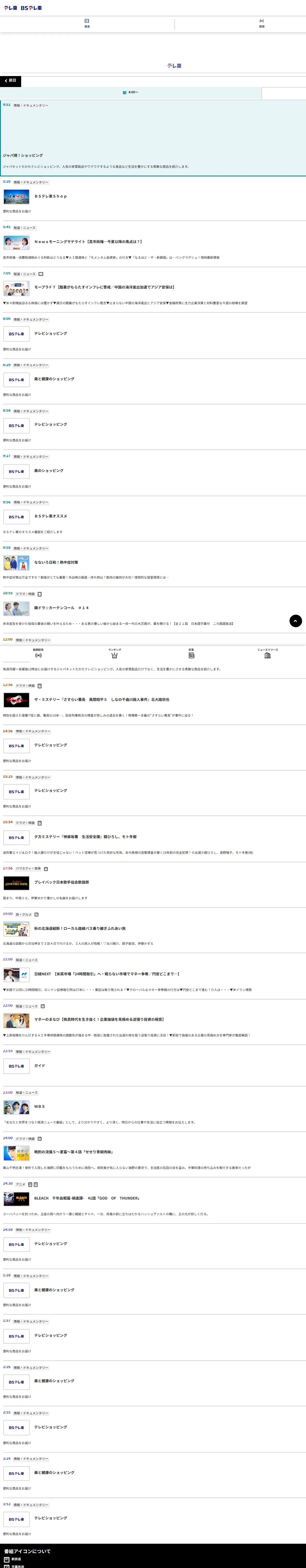The image size is (306, 1568).
Task: Click subtitle icon beside 7:05 報道・ニュース
Action: coord(41,274)
